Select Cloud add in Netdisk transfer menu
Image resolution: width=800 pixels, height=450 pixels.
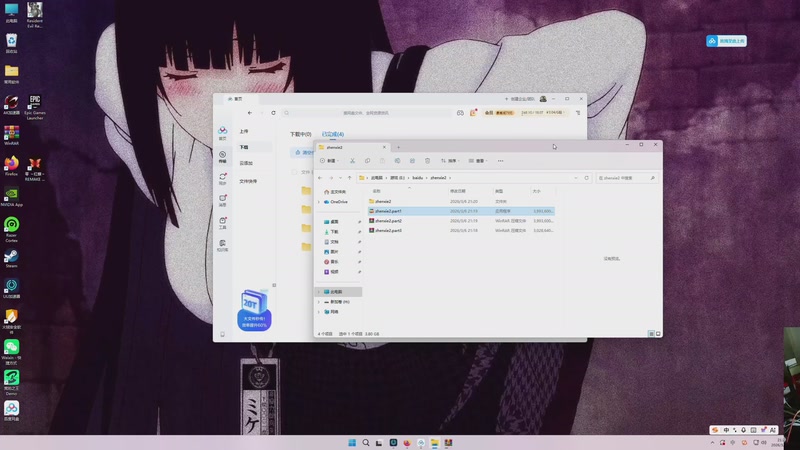point(246,163)
